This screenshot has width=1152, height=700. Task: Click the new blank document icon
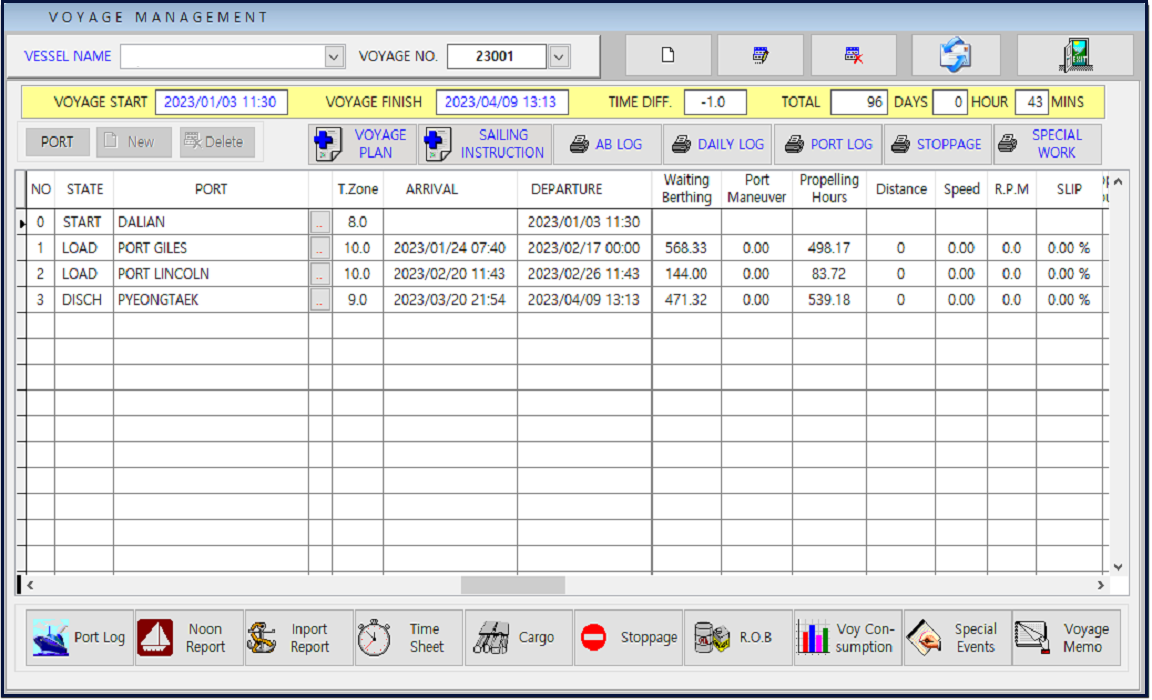point(667,55)
